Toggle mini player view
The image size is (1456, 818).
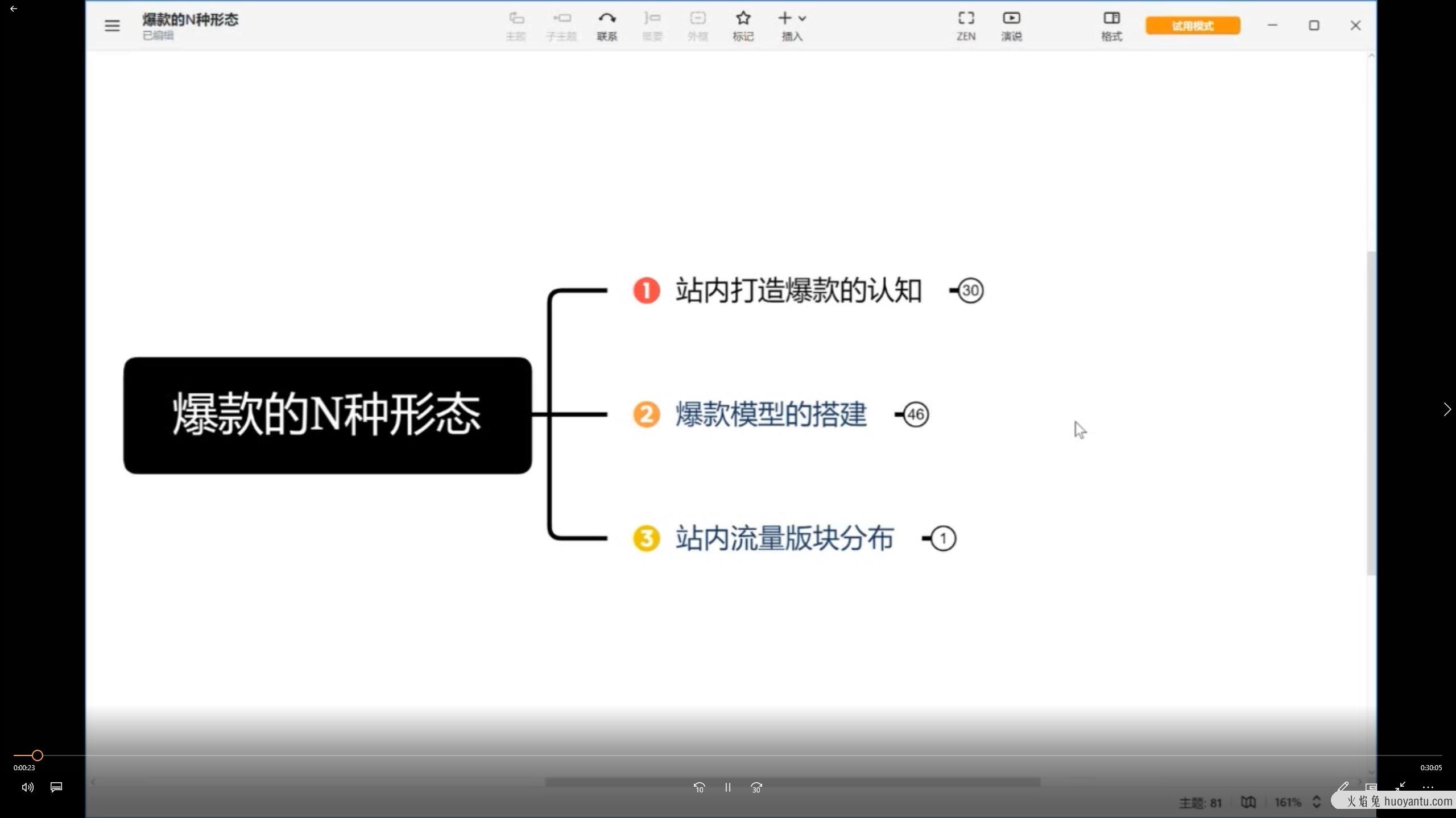tap(1371, 787)
